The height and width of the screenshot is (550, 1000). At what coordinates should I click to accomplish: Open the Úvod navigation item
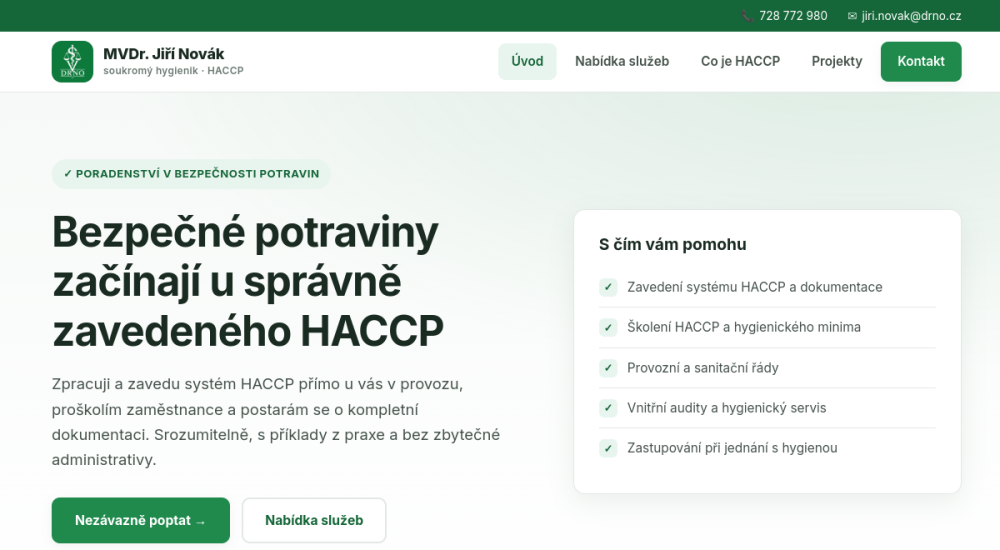click(x=527, y=61)
